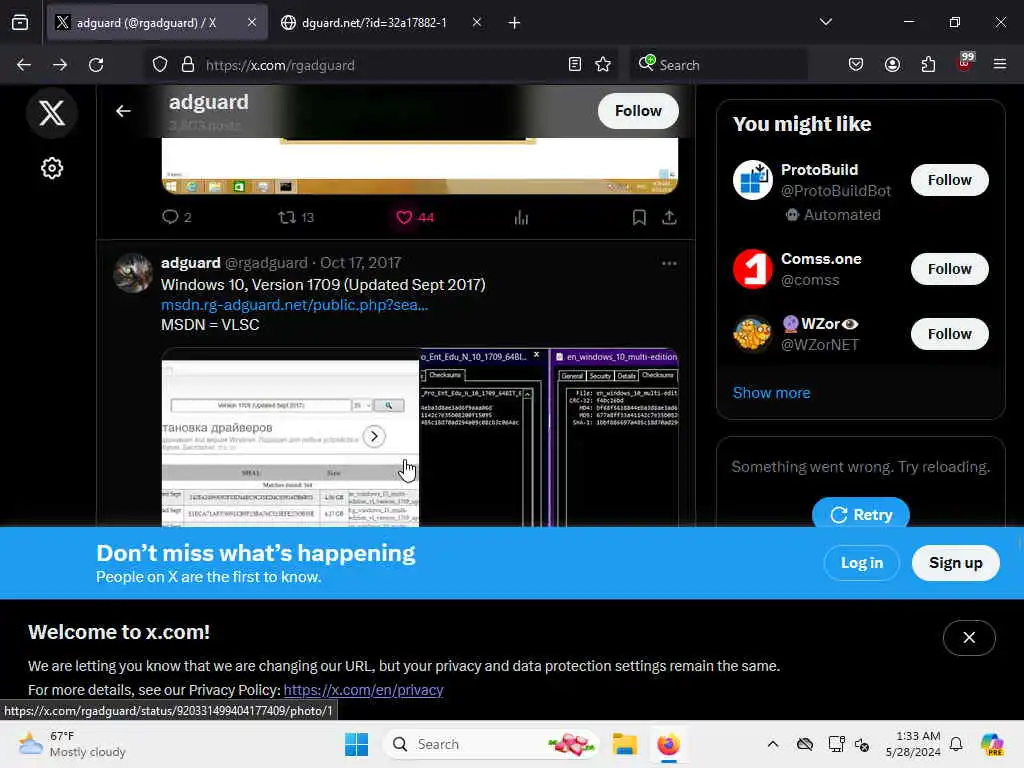Click the Sign up button
1024x768 pixels.
pos(955,563)
